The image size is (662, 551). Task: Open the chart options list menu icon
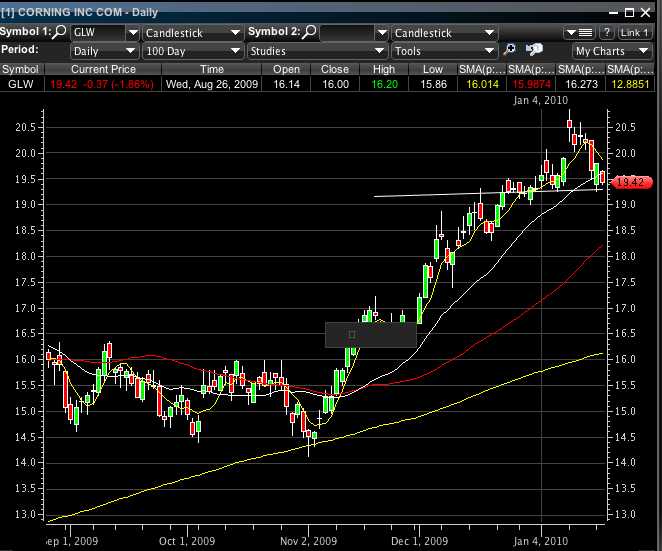[579, 33]
